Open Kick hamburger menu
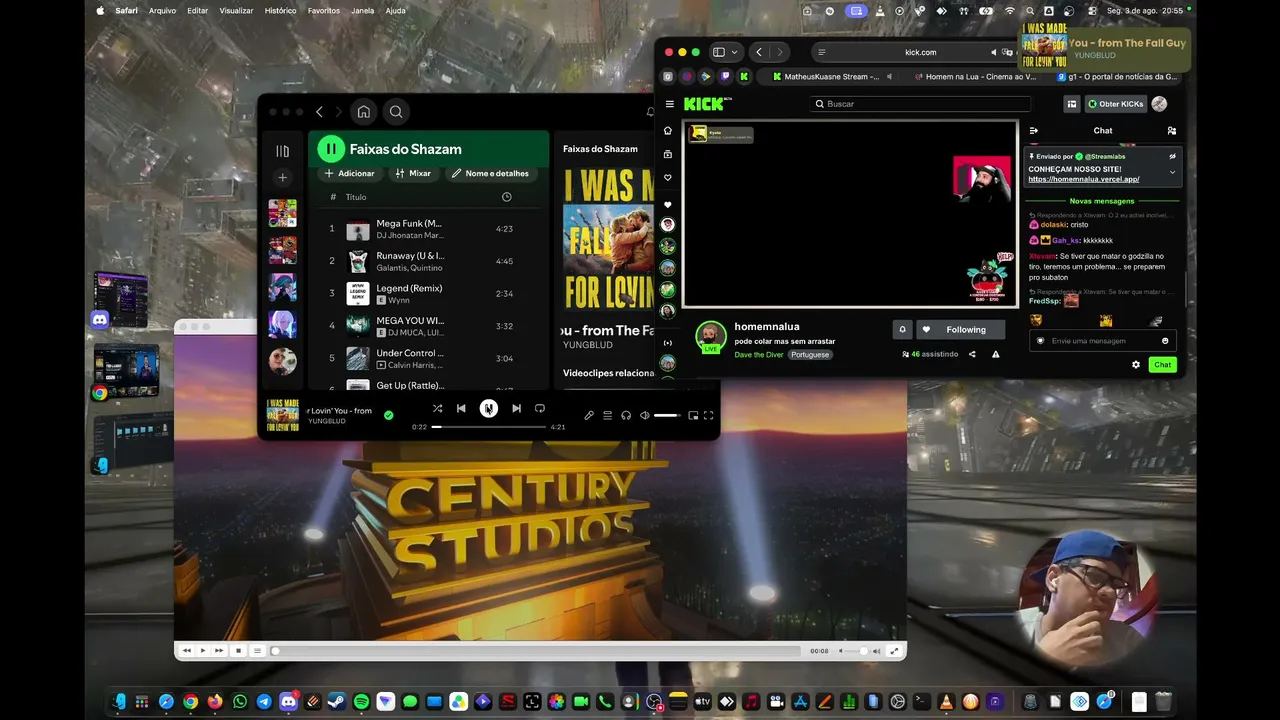The width and height of the screenshot is (1280, 720). [670, 104]
